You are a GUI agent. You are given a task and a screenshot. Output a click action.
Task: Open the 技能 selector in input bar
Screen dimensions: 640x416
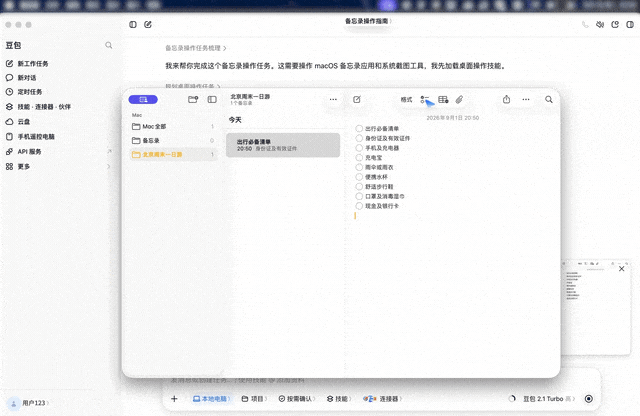tap(339, 399)
